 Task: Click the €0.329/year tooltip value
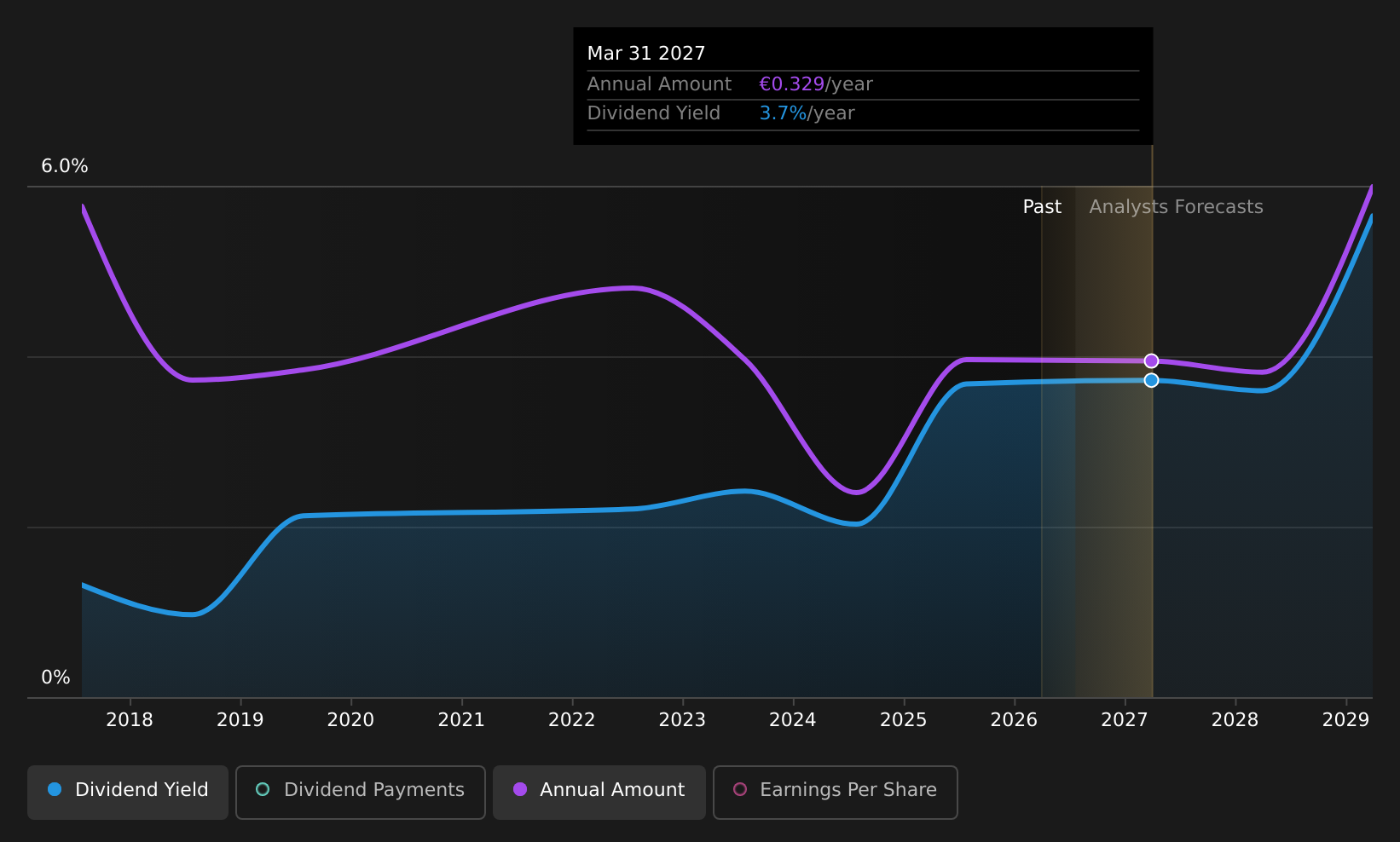816,84
